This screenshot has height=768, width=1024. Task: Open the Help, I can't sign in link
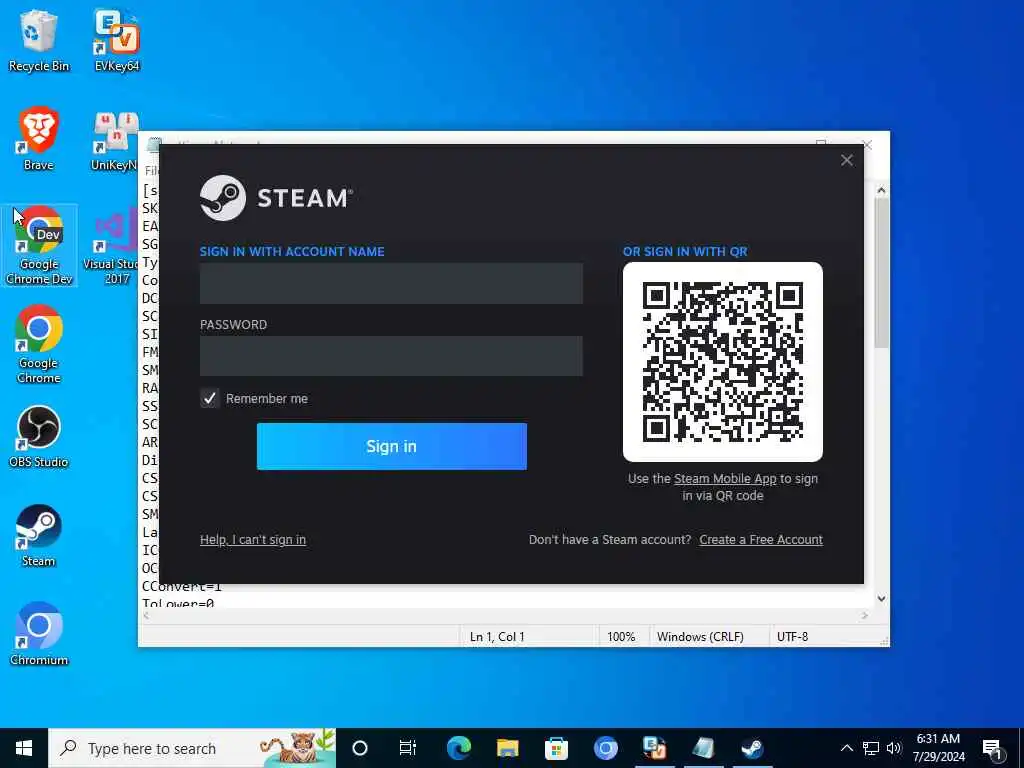pos(253,539)
